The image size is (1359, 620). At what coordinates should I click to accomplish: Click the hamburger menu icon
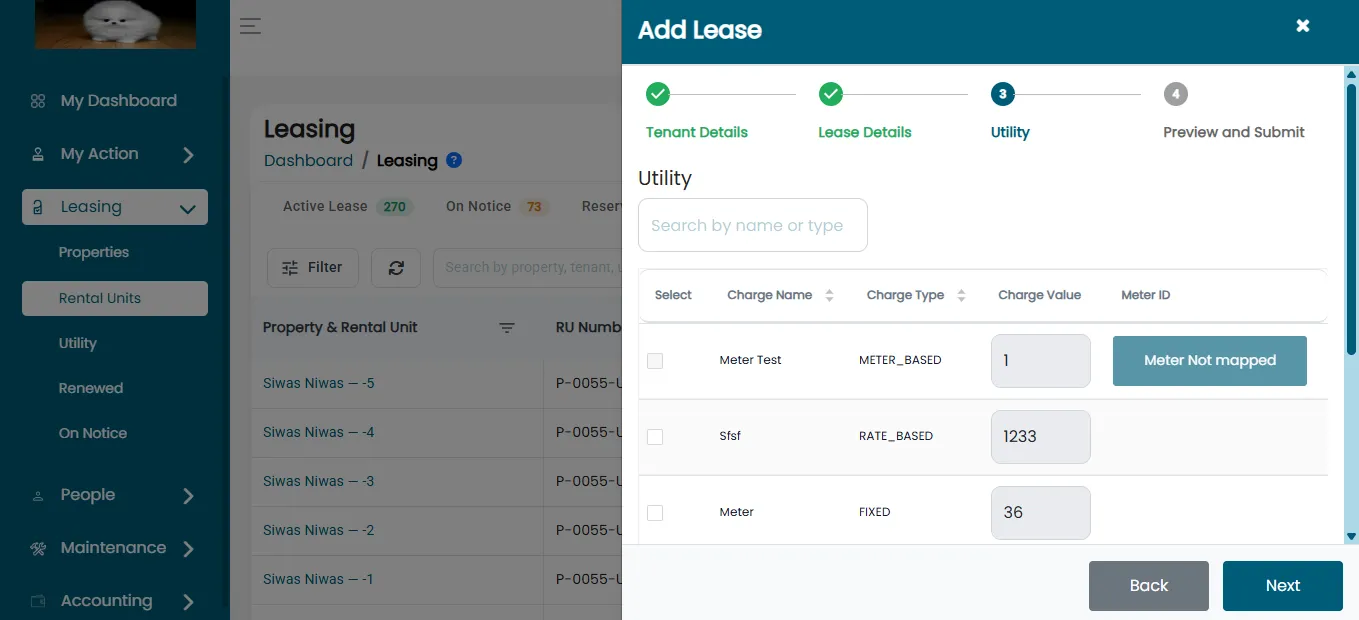250,26
